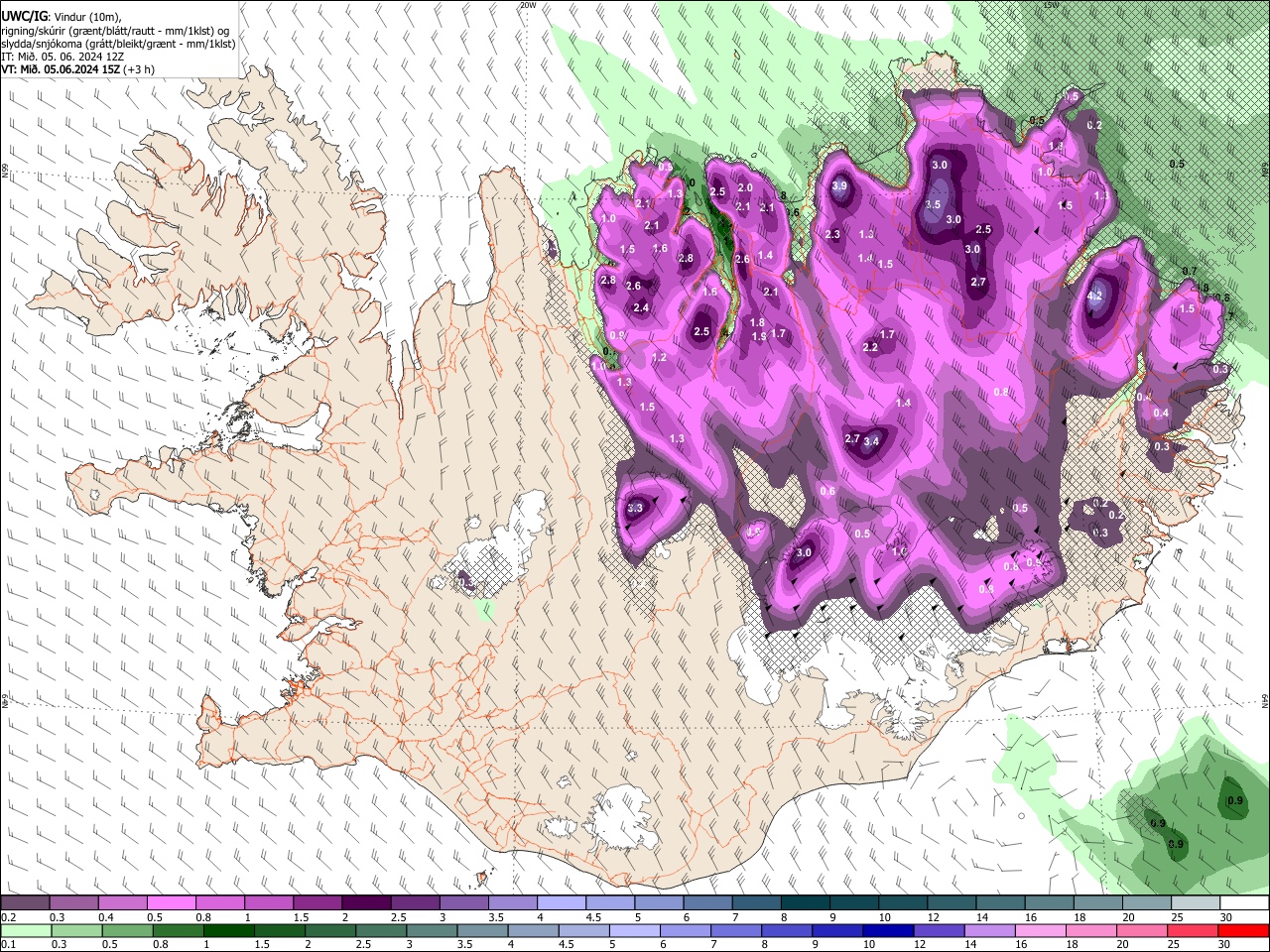The image size is (1270, 952).
Task: Click the "0.4" label under the purple legend
Action: [106, 917]
